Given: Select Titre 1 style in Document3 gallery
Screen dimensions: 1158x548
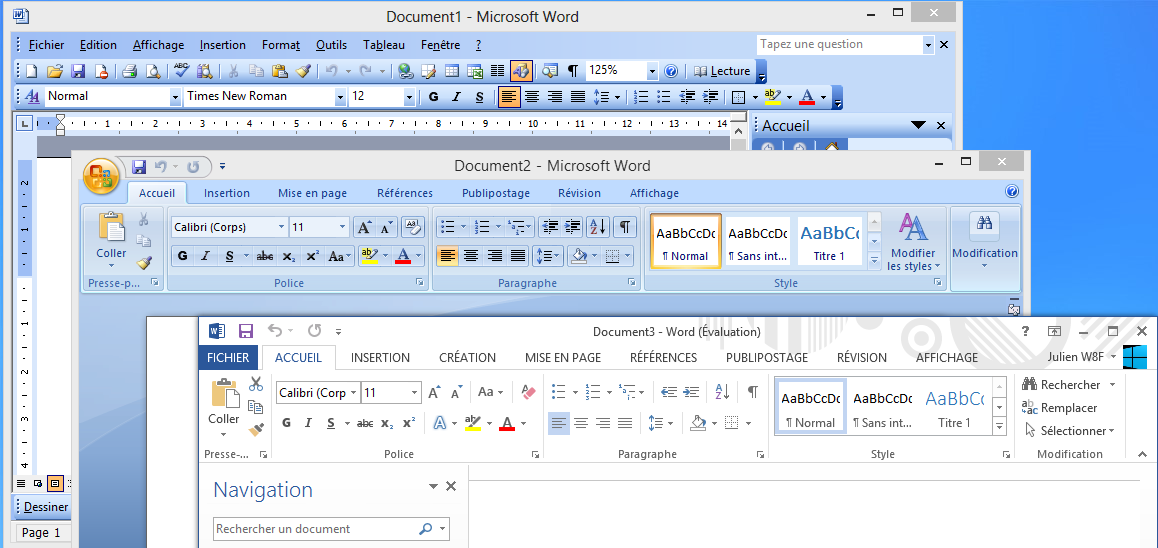Looking at the screenshot, I should pos(954,408).
